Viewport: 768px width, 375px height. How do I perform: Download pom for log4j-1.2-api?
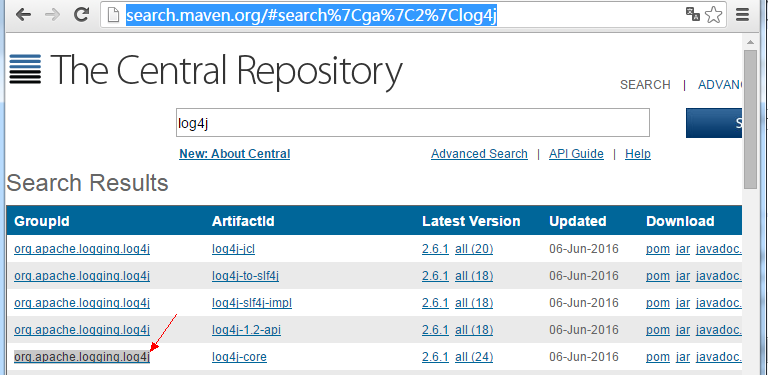[658, 330]
